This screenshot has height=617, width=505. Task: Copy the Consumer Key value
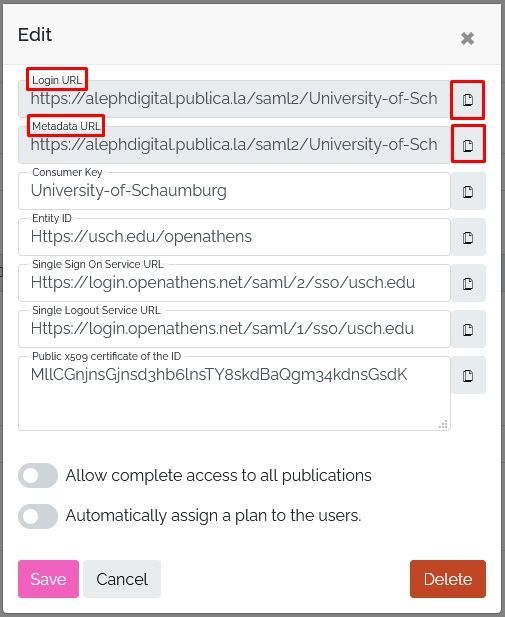(468, 192)
